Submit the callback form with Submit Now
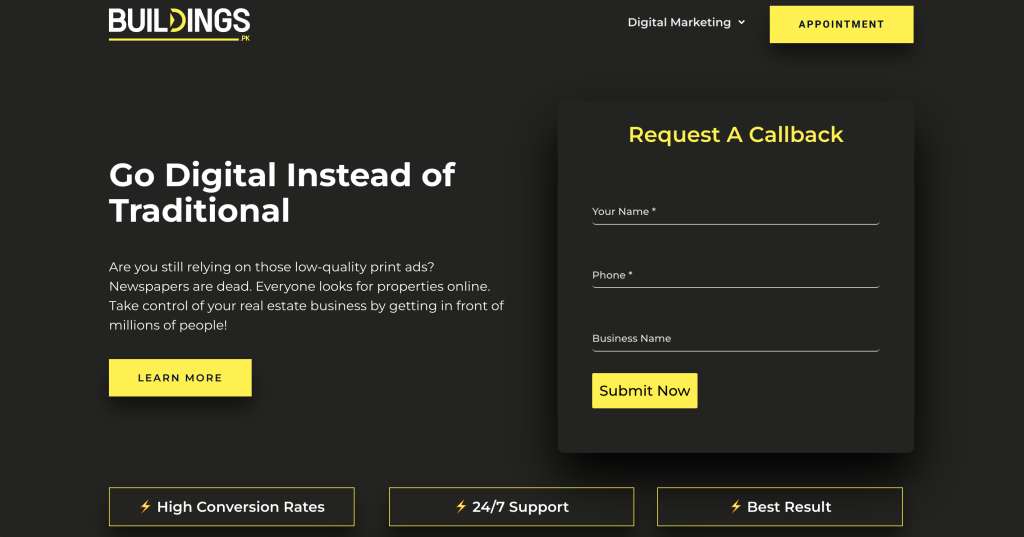Image resolution: width=1024 pixels, height=537 pixels. pyautogui.click(x=644, y=391)
